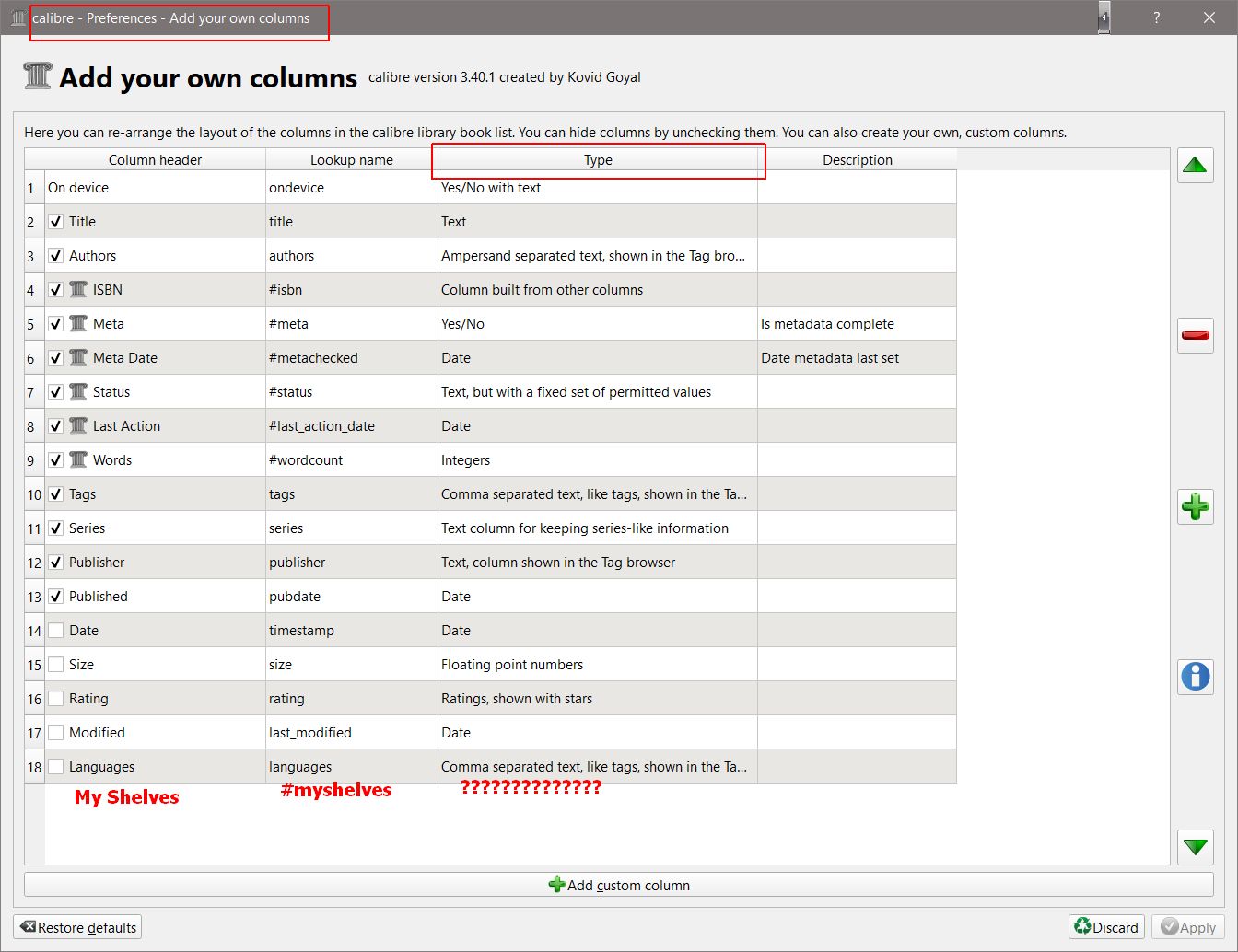This screenshot has width=1238, height=952.
Task: Click the Description column heading
Action: [x=858, y=159]
